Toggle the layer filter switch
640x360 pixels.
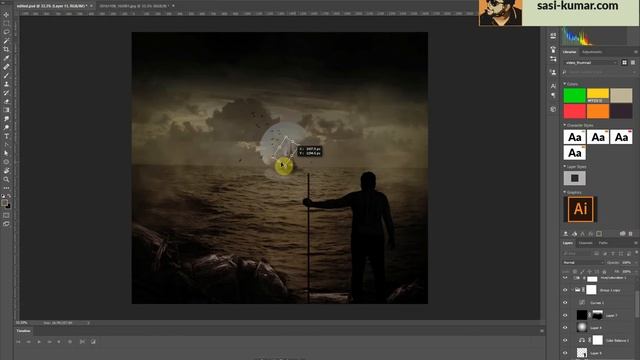point(636,253)
